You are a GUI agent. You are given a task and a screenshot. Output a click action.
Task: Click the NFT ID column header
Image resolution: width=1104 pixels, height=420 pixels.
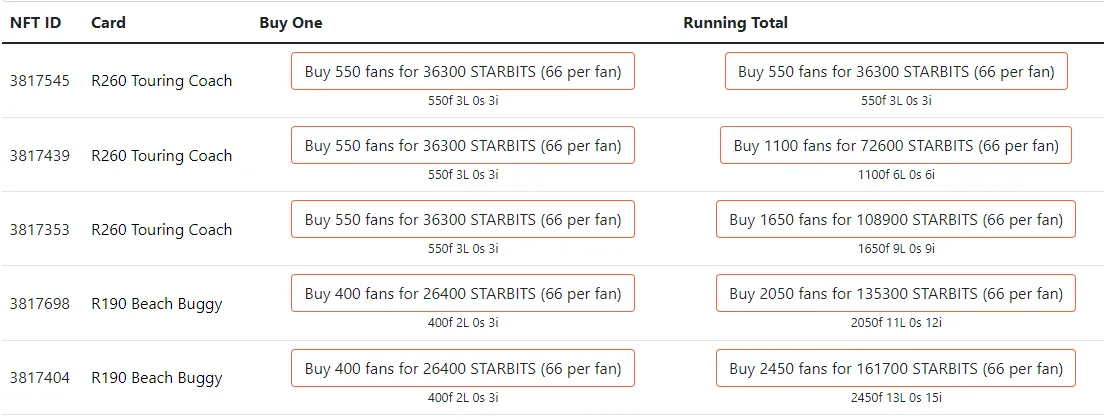pos(35,23)
